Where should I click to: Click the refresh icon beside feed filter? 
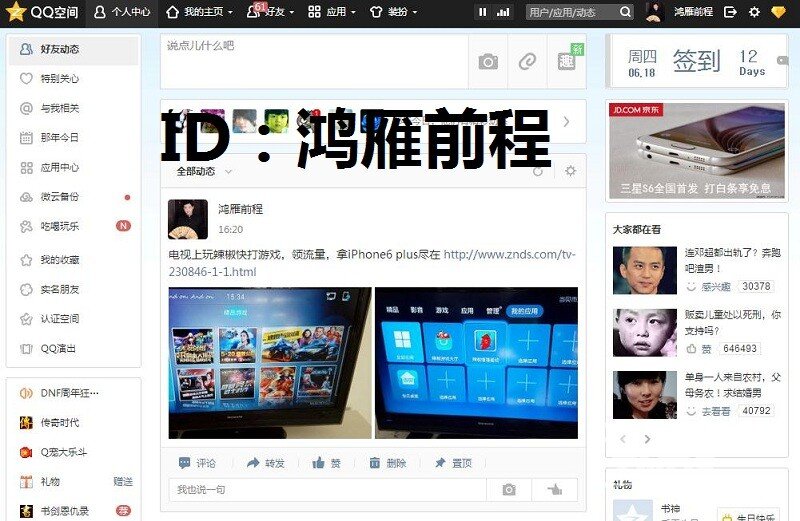click(539, 171)
